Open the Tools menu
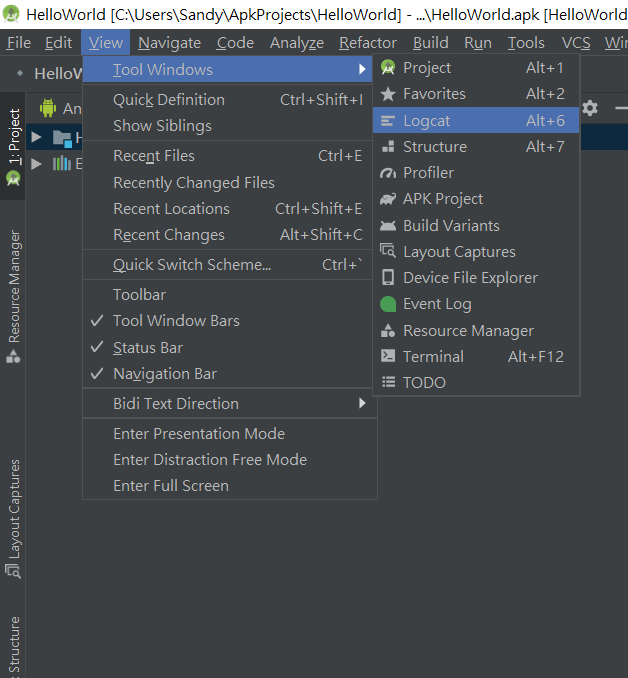This screenshot has width=628, height=678. 526,43
